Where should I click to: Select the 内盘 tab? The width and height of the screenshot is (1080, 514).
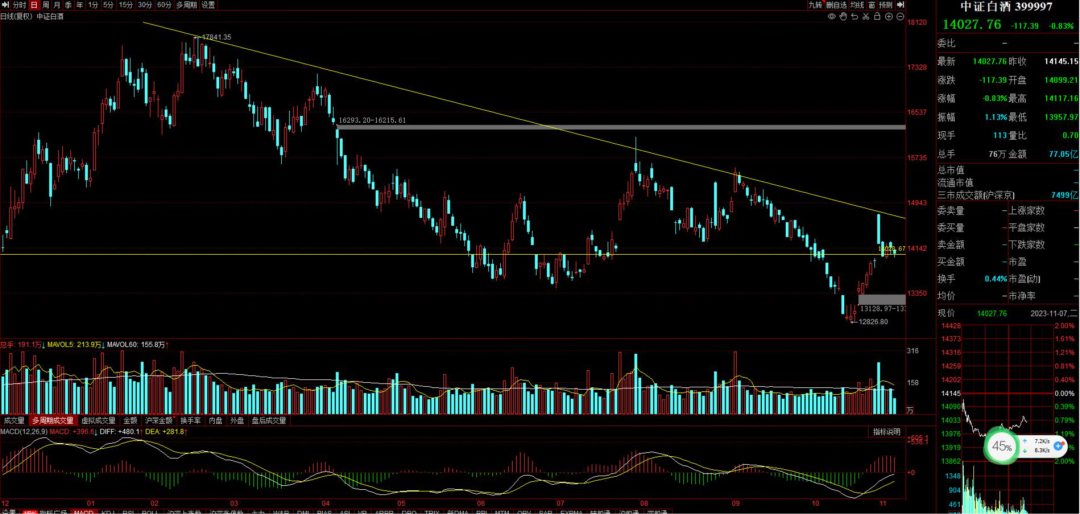point(216,420)
